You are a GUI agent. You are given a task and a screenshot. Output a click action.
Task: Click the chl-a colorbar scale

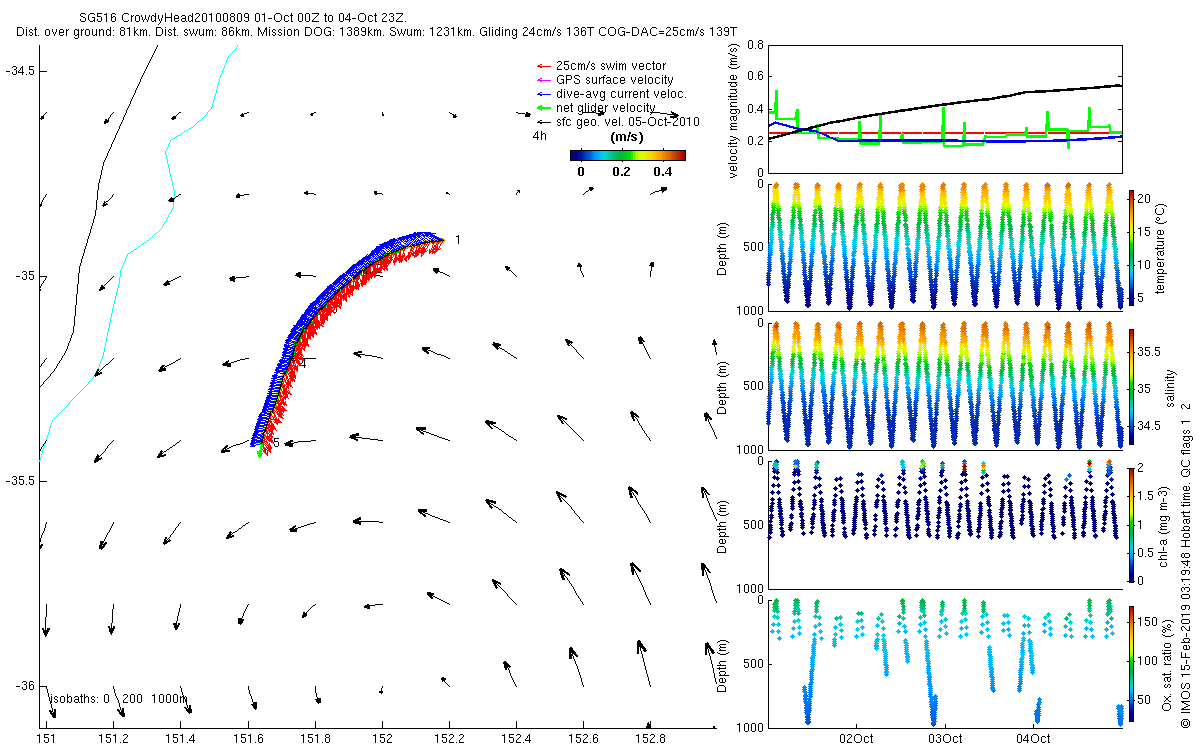coord(1131,524)
